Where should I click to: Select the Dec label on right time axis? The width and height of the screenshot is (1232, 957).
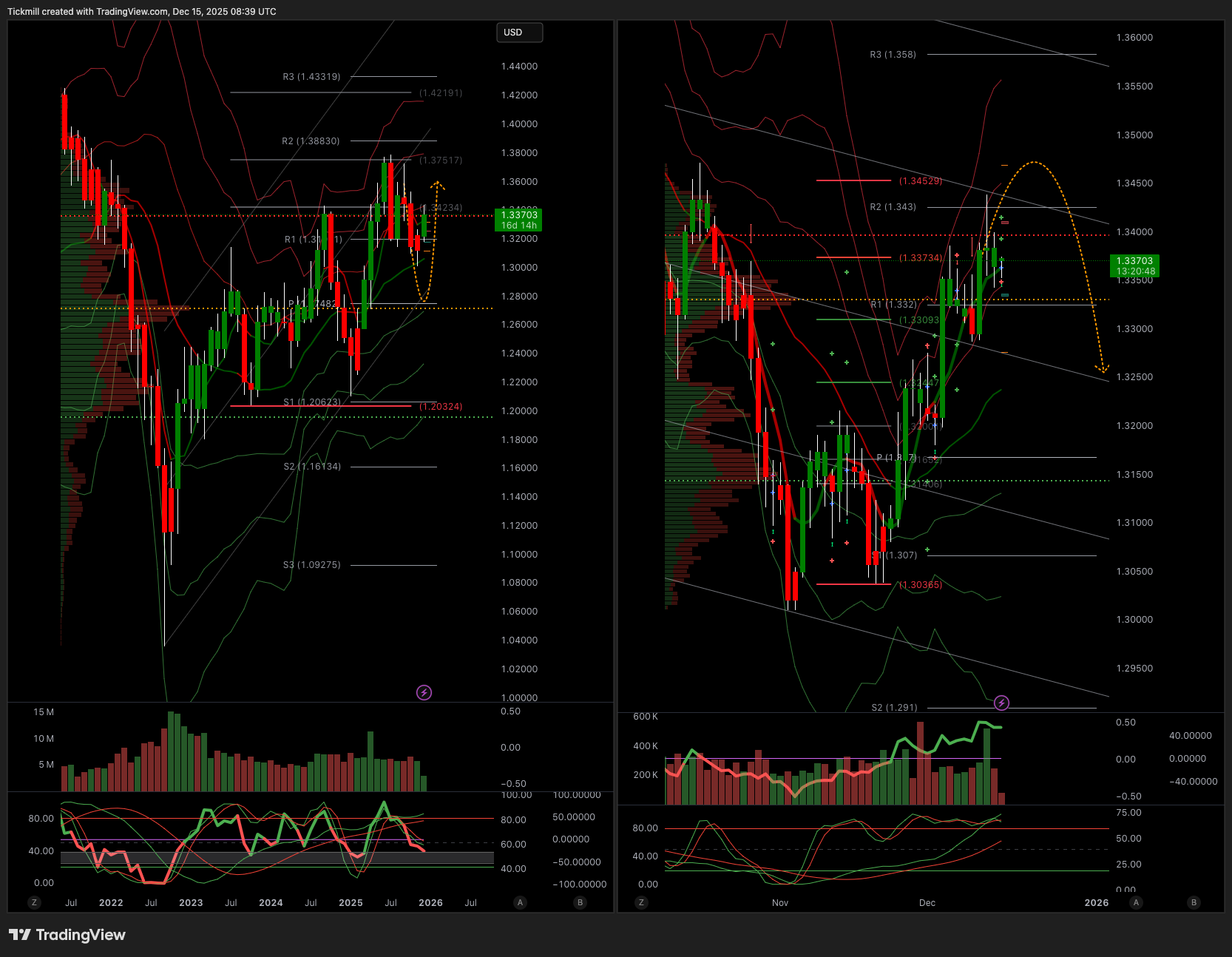927,902
